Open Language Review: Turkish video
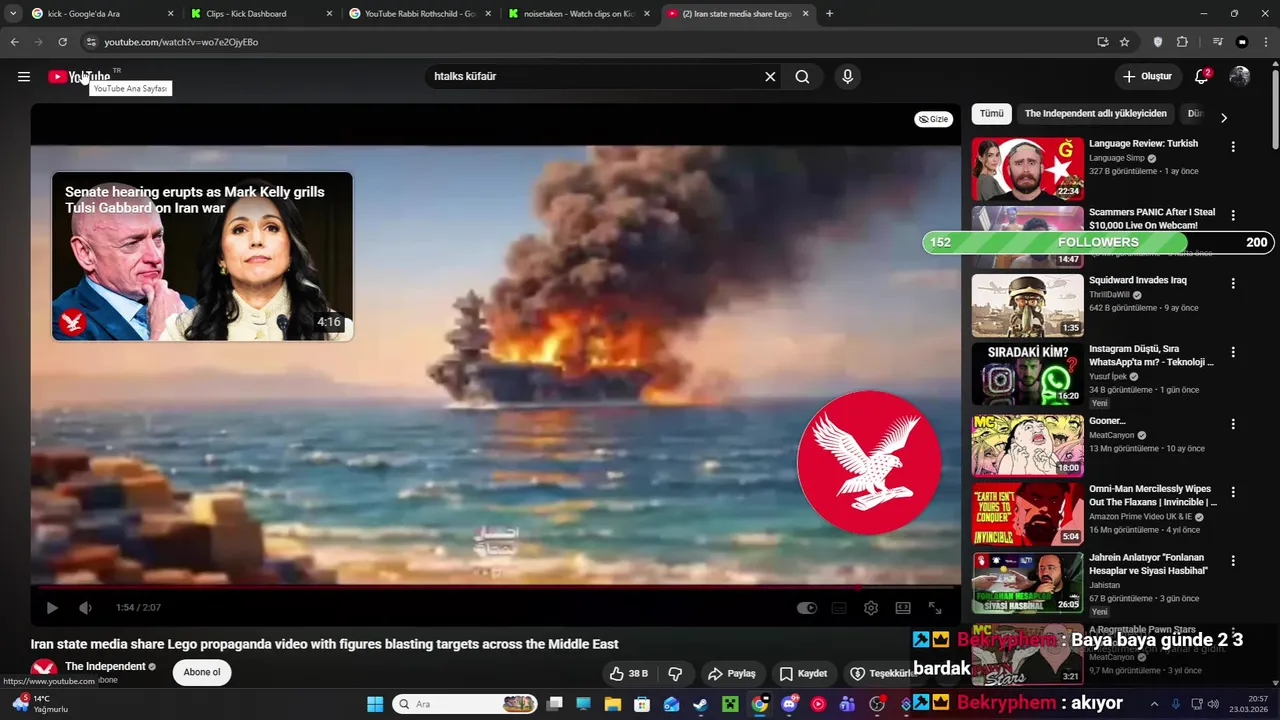 click(1143, 144)
